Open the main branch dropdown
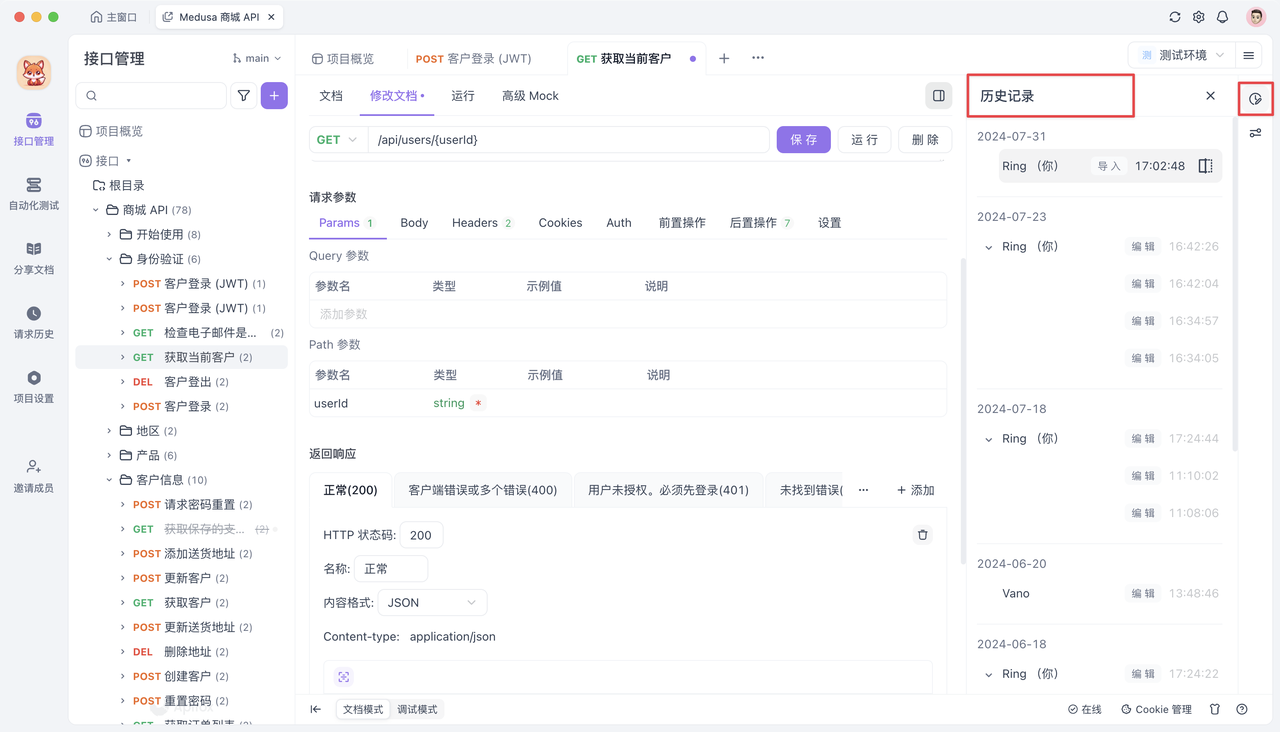 click(x=257, y=58)
